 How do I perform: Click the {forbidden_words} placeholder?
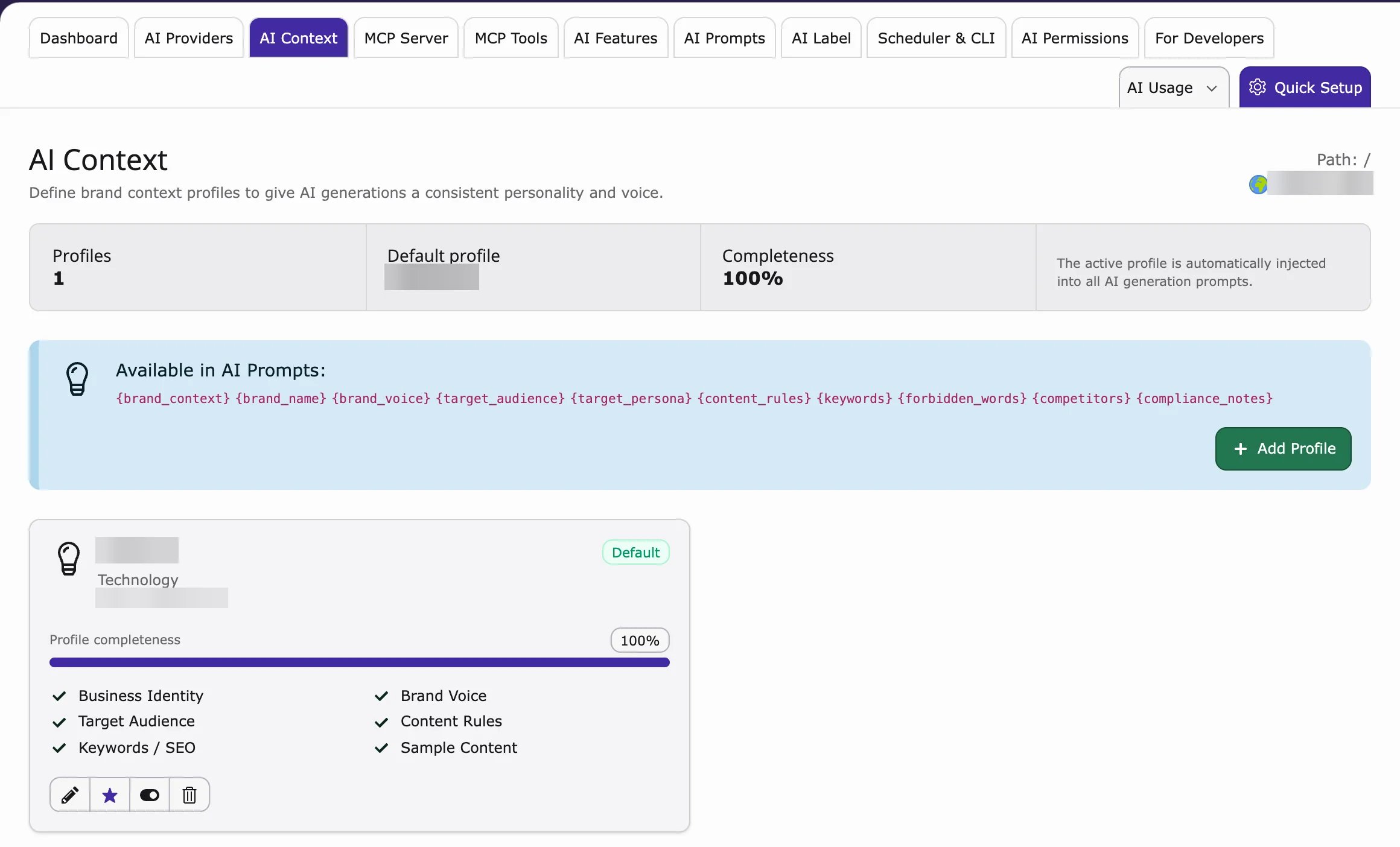coord(962,399)
